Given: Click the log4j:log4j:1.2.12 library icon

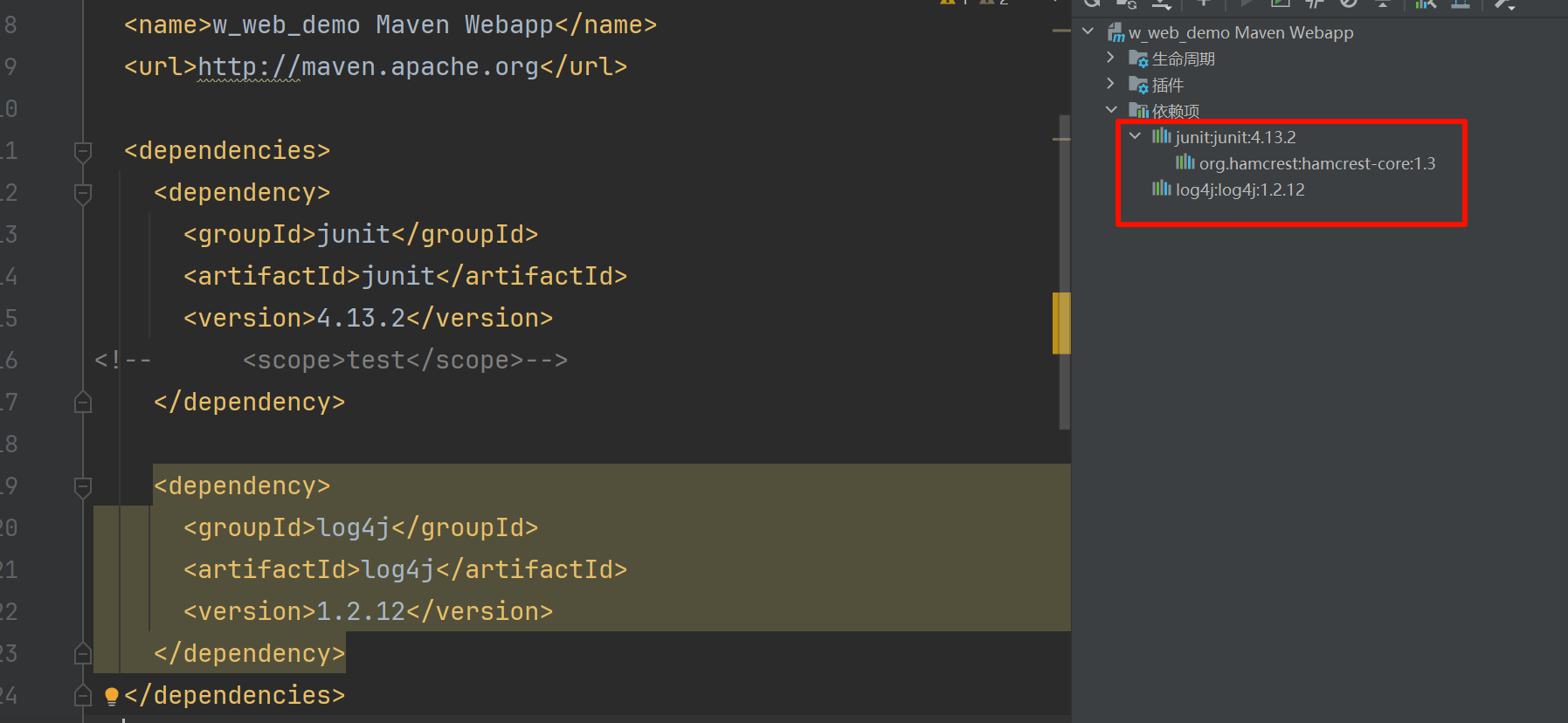Looking at the screenshot, I should click(x=1161, y=189).
